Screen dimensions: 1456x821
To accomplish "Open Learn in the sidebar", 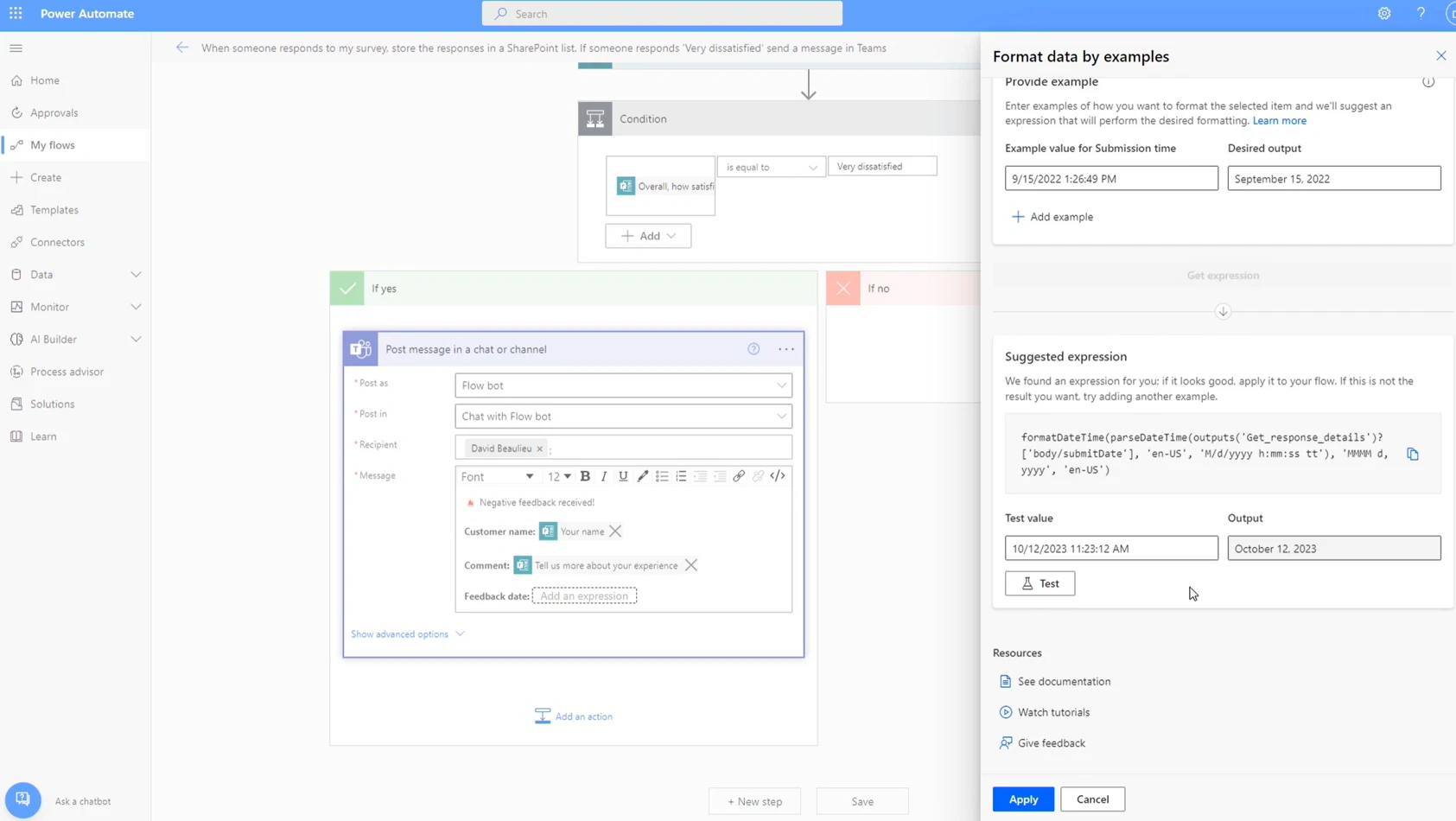I will 75,436.
